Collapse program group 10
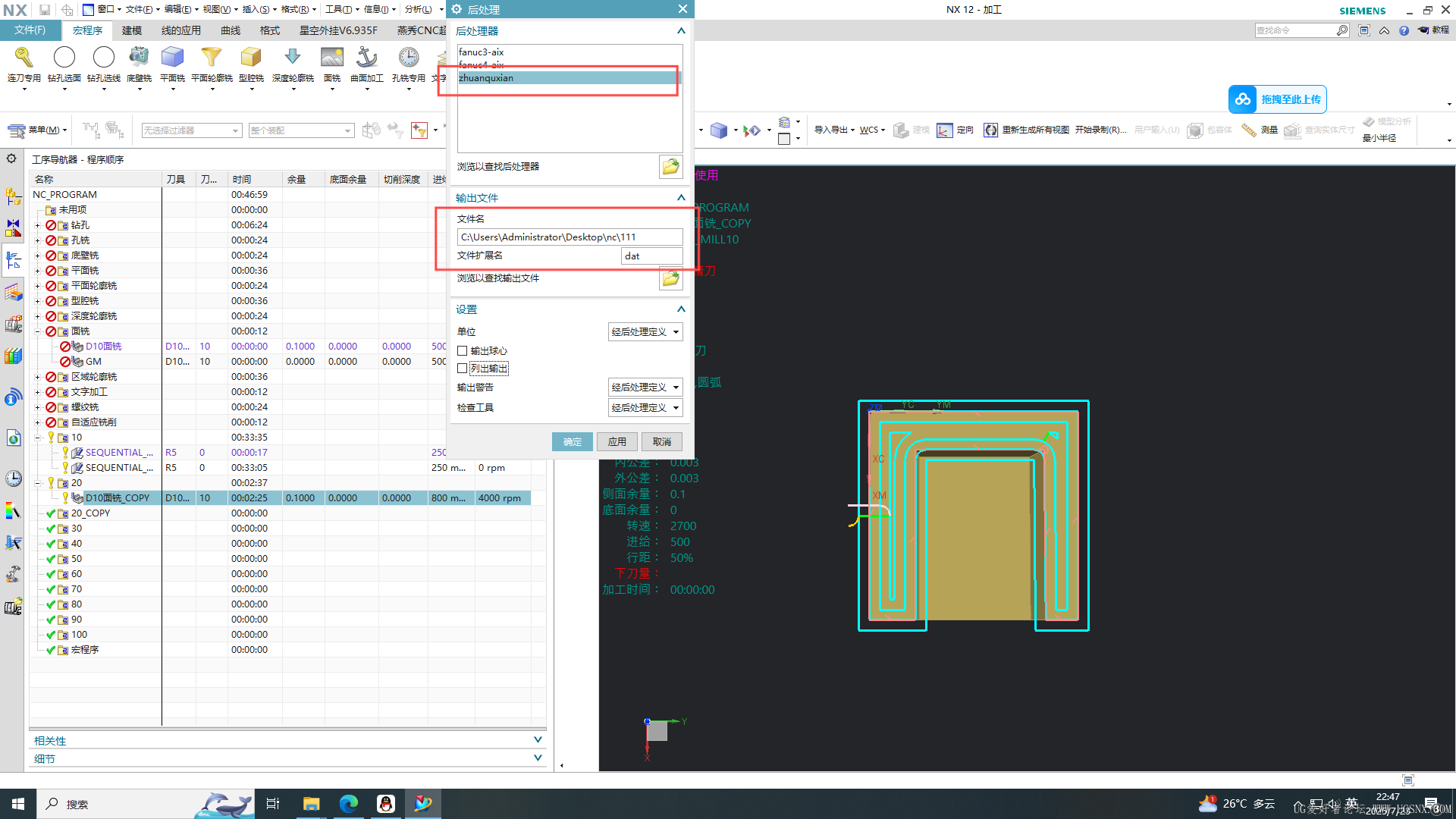This screenshot has height=819, width=1456. [37, 438]
